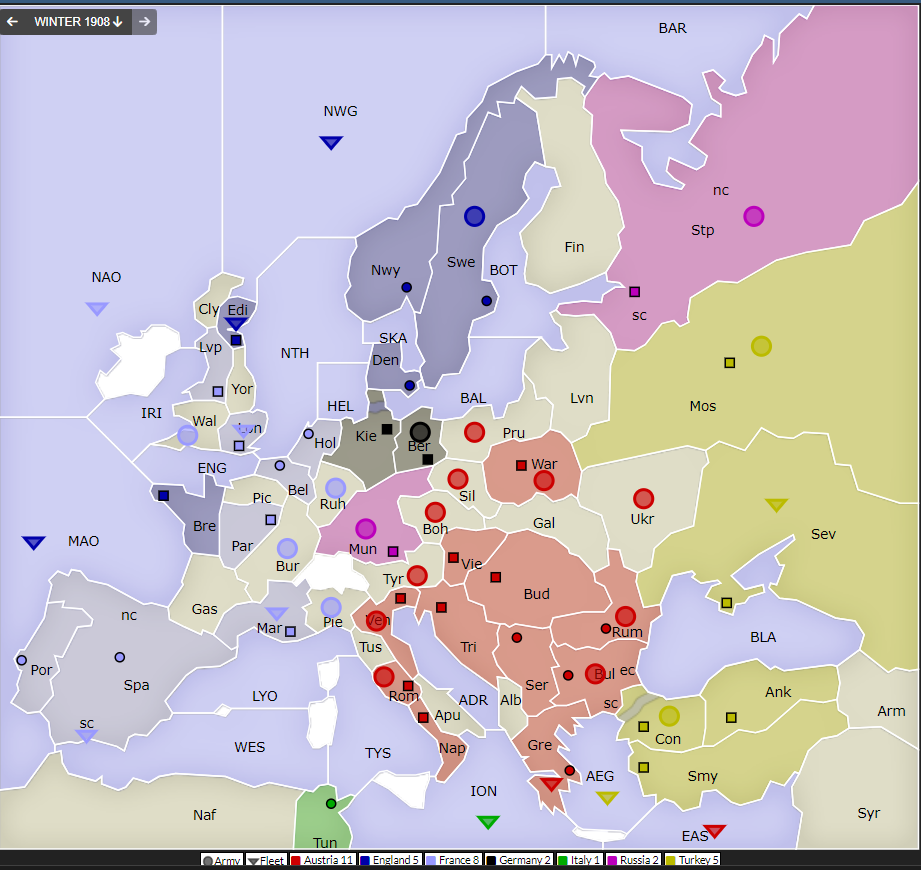Click the Fleet symbol in the legend
This screenshot has height=870, width=921.
pyautogui.click(x=253, y=861)
